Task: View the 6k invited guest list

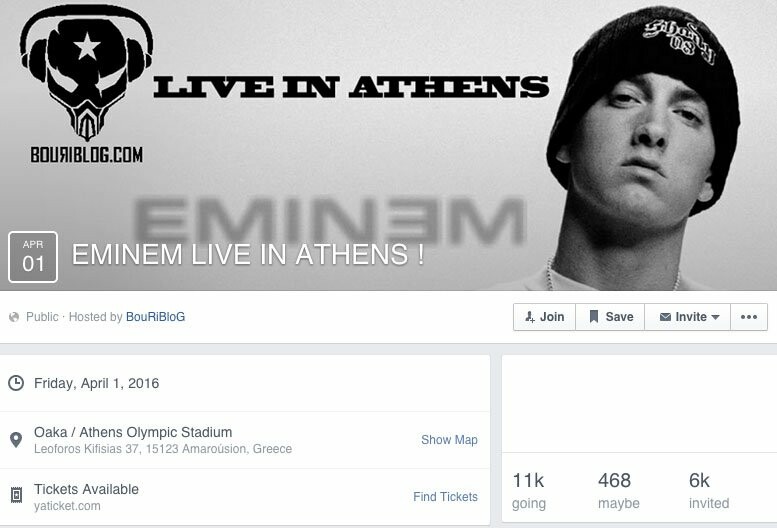Action: coord(709,490)
